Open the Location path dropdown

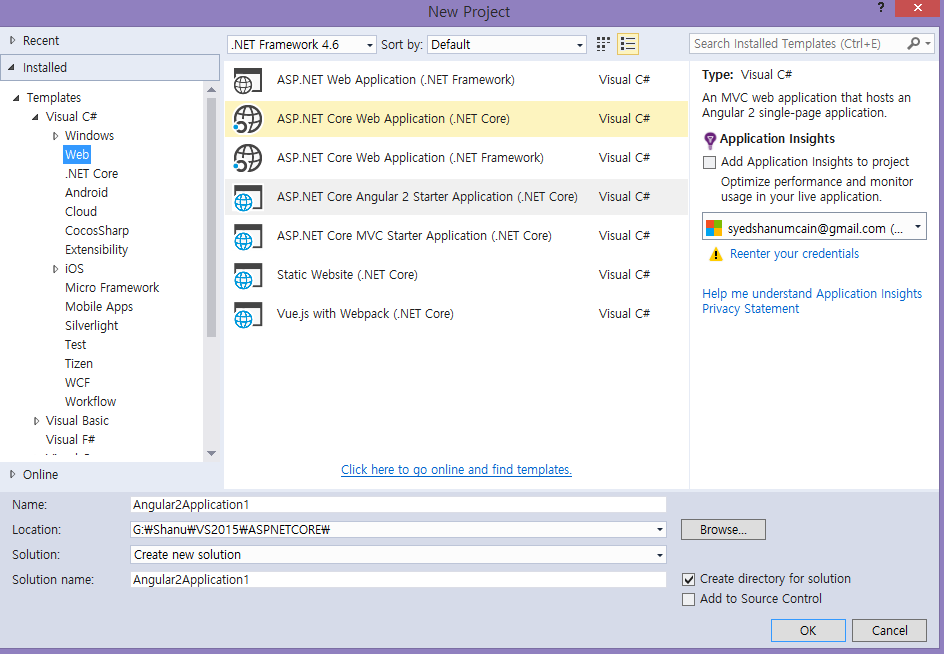(660, 530)
